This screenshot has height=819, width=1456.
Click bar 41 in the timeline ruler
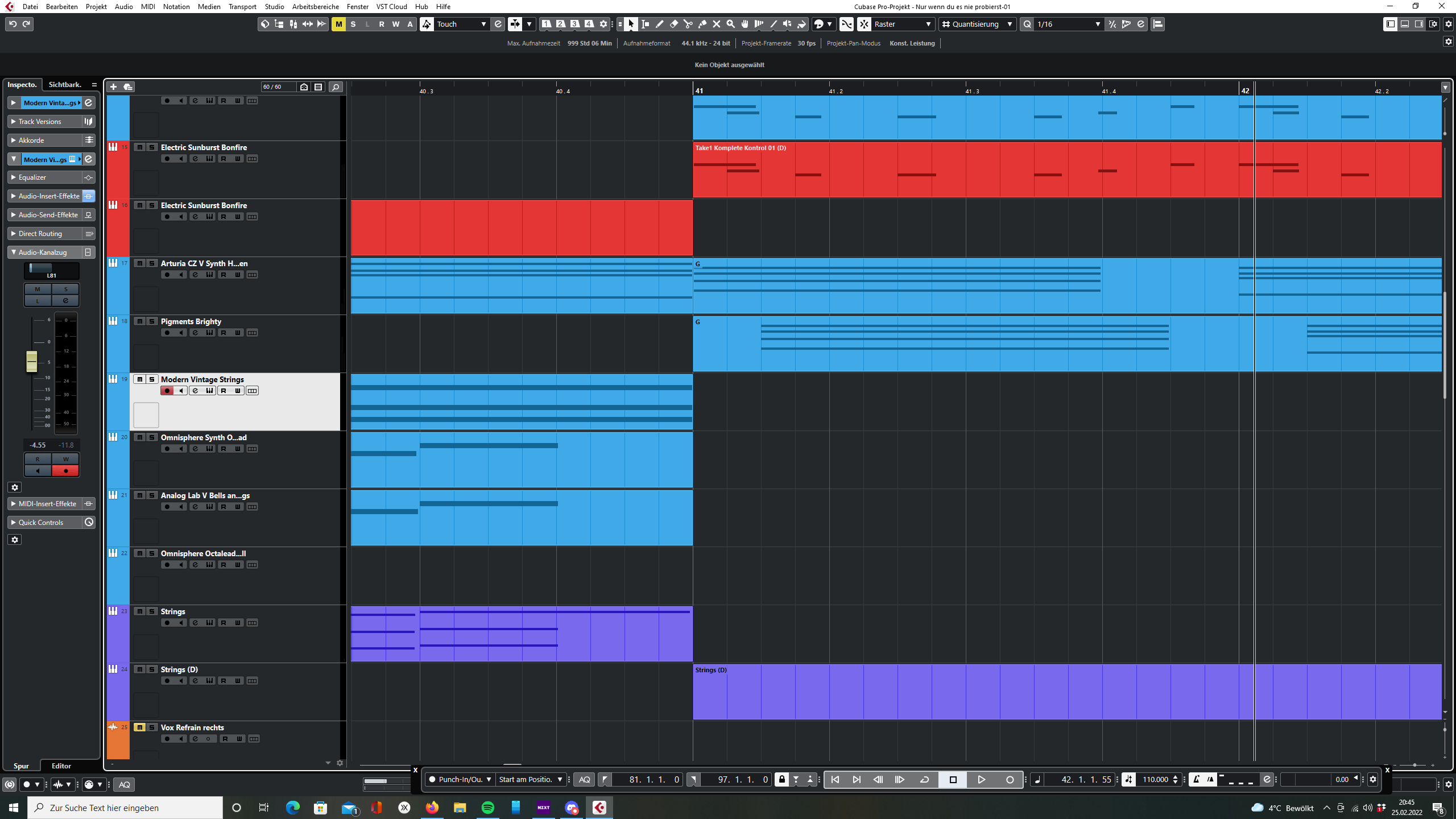click(x=699, y=91)
